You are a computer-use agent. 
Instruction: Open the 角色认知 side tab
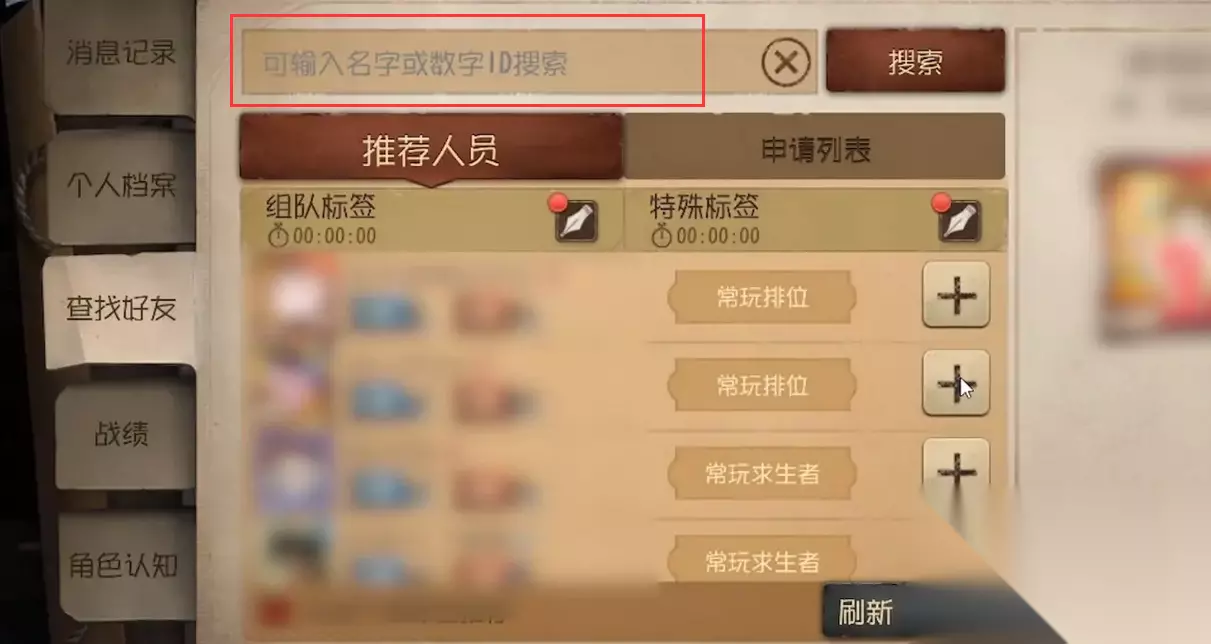pos(122,565)
